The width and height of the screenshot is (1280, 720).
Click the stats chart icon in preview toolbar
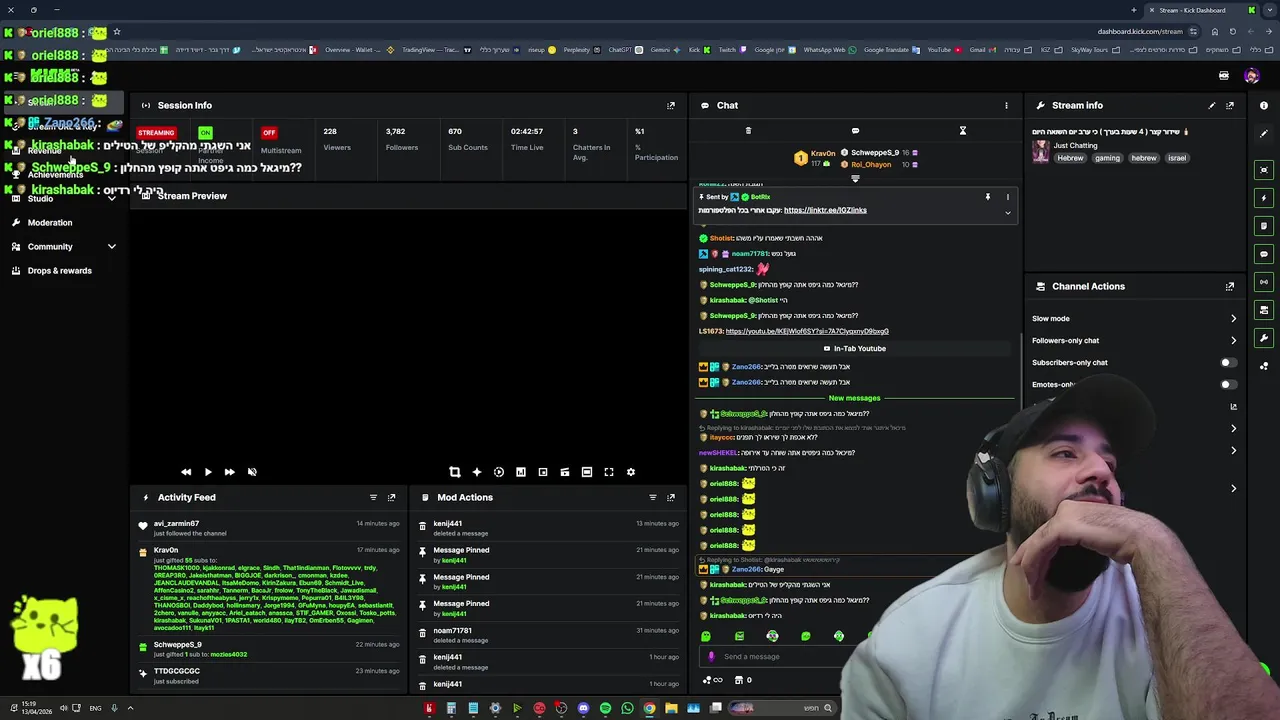[521, 472]
